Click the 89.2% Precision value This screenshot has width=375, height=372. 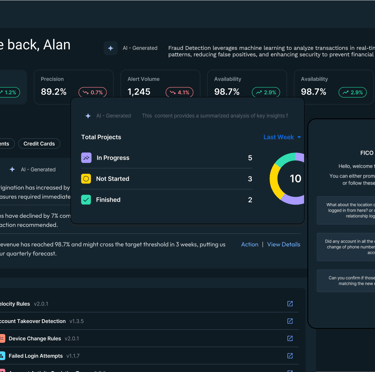[x=54, y=92]
